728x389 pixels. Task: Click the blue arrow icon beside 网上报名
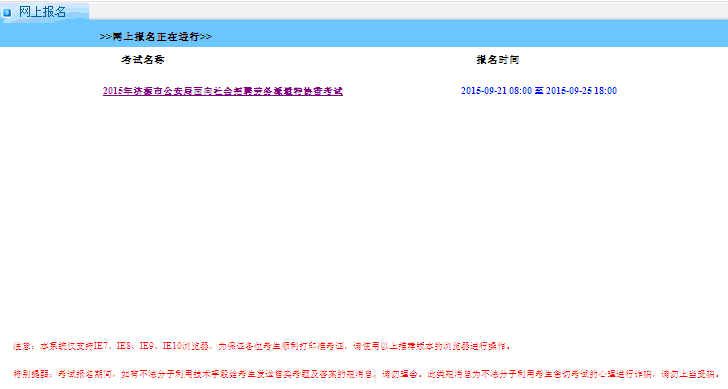(7, 13)
